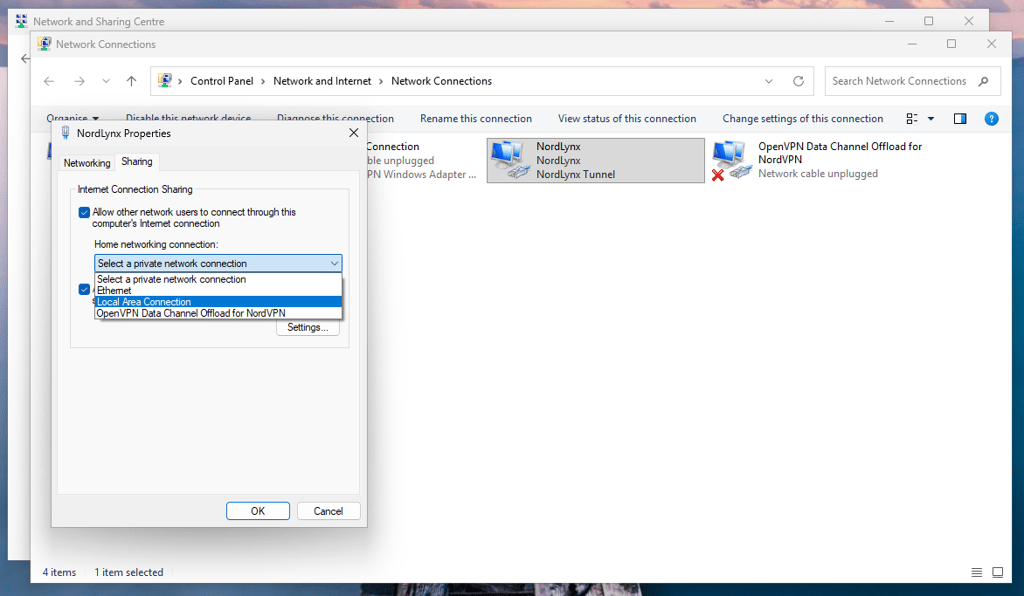Click Control Panel in the breadcrumb

point(221,81)
